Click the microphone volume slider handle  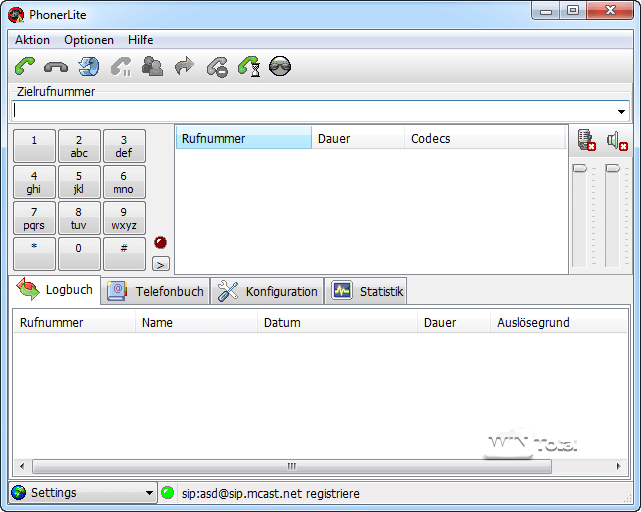click(579, 168)
